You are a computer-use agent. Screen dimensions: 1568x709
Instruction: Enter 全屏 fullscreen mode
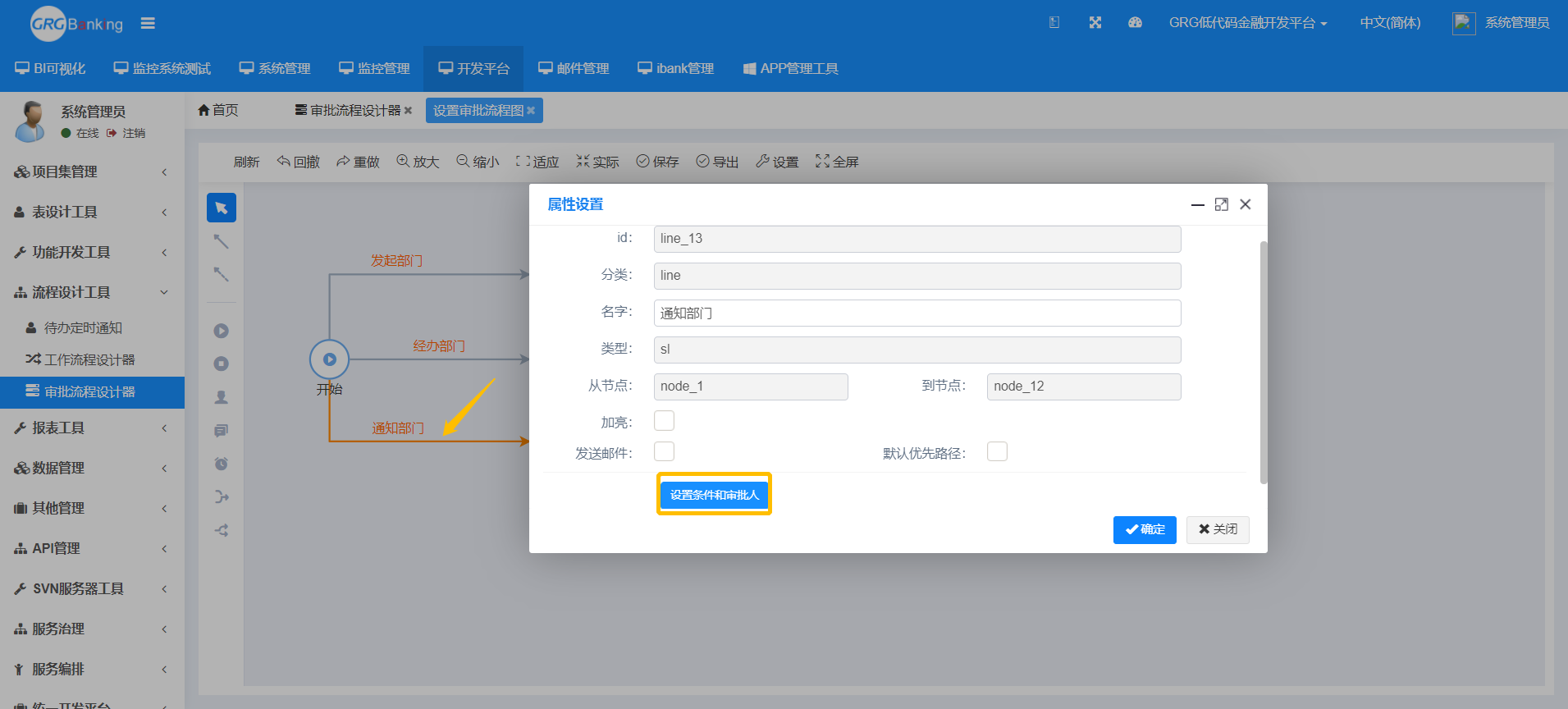click(837, 162)
